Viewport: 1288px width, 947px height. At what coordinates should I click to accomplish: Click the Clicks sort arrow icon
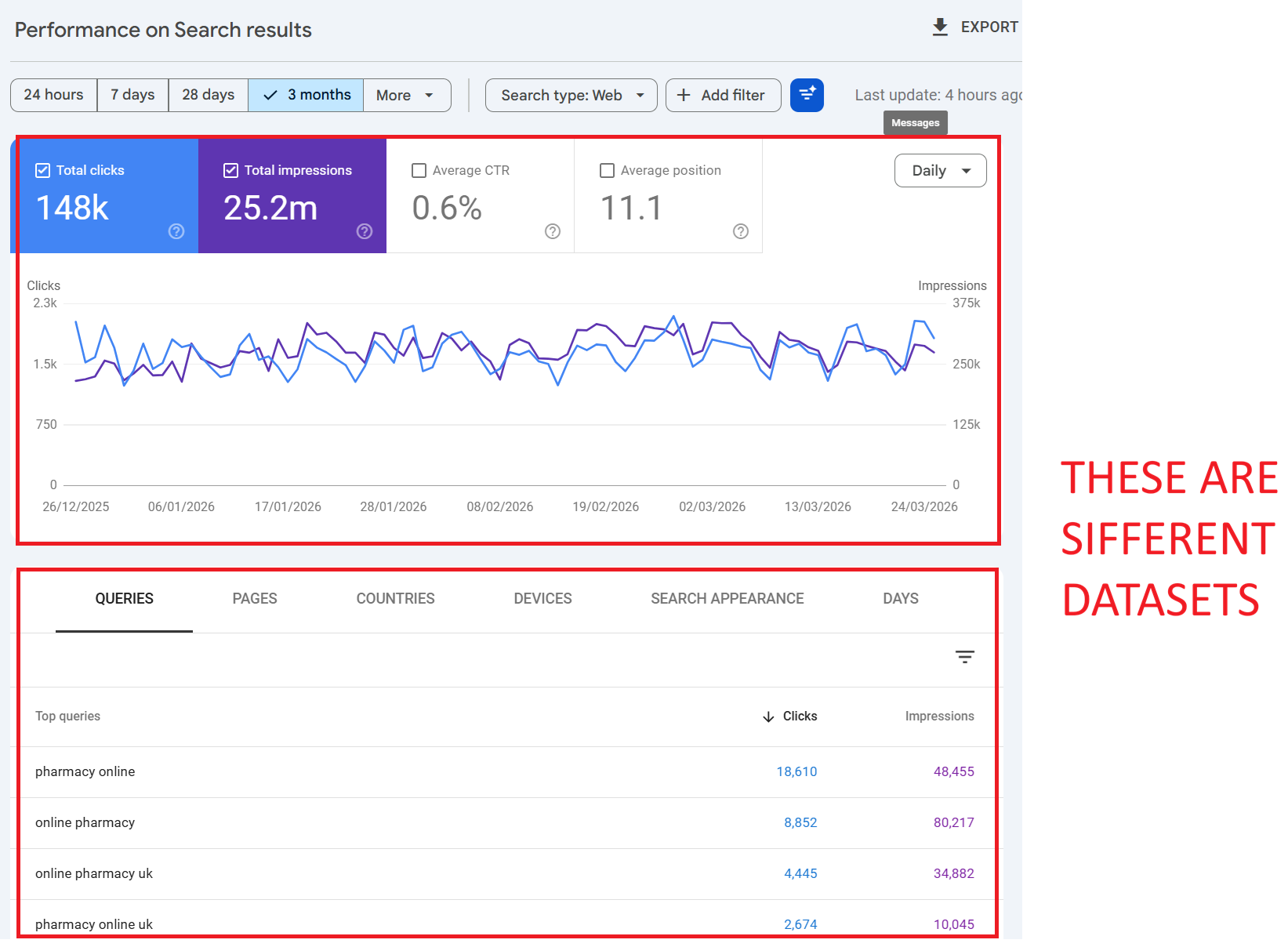[x=768, y=717]
